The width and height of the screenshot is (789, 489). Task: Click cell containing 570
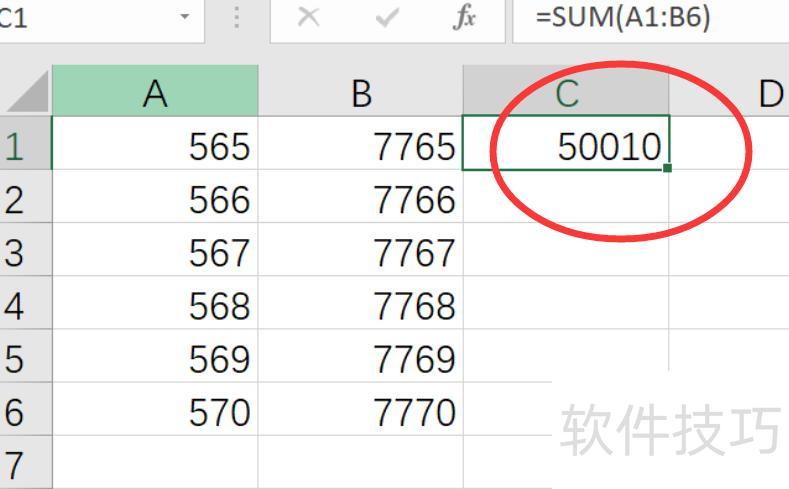point(155,409)
